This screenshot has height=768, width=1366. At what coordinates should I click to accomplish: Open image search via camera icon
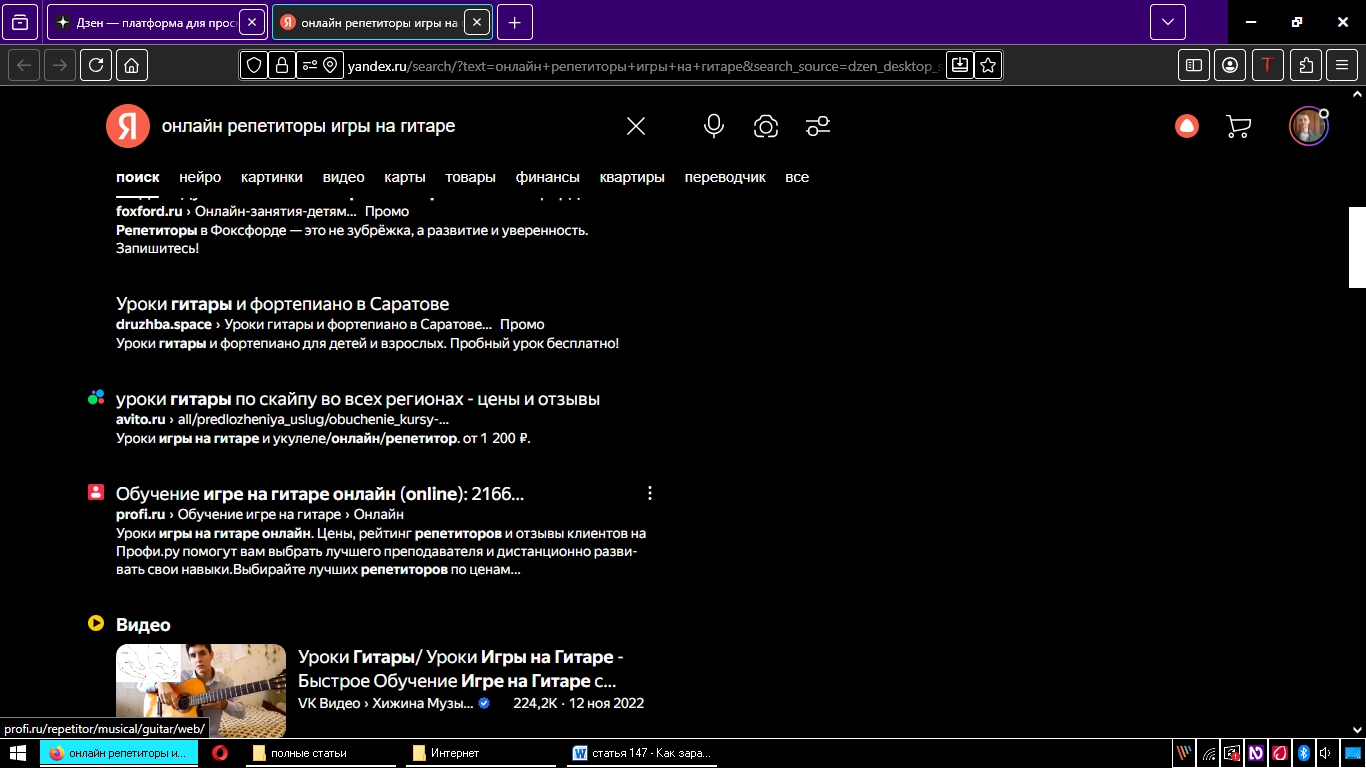(766, 126)
